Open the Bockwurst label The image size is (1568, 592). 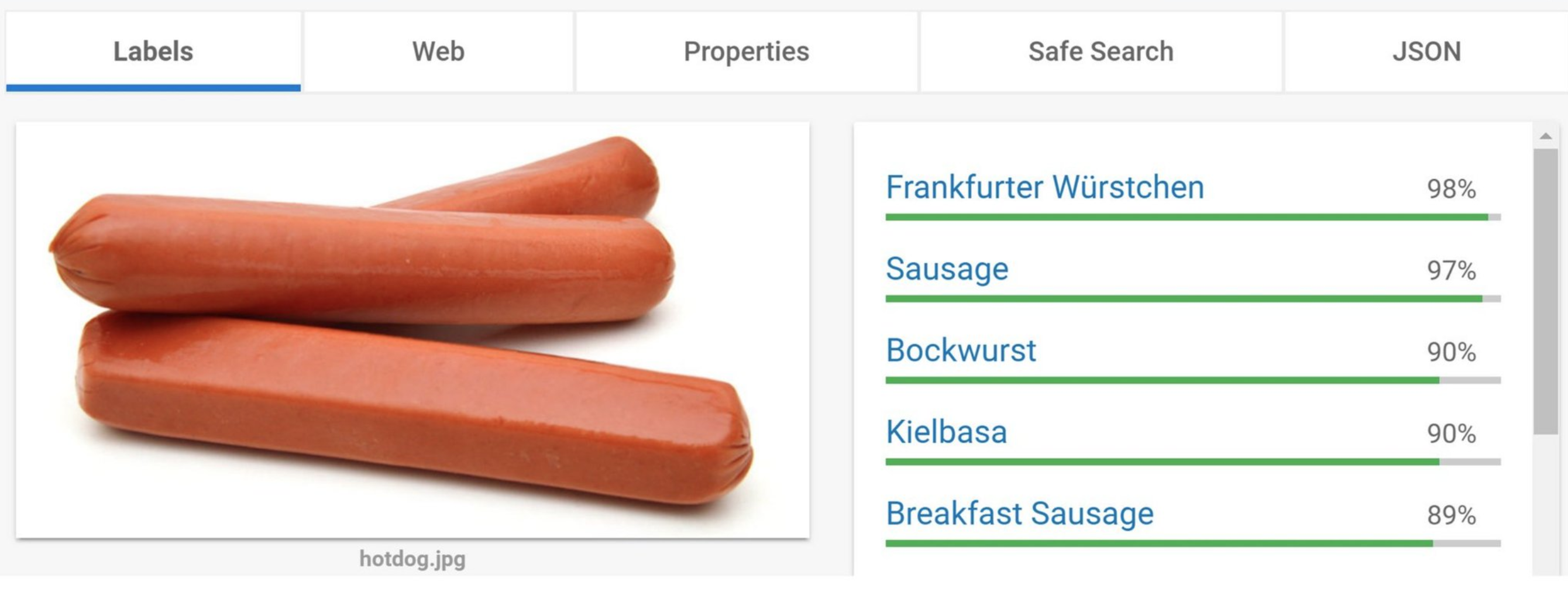[961, 350]
